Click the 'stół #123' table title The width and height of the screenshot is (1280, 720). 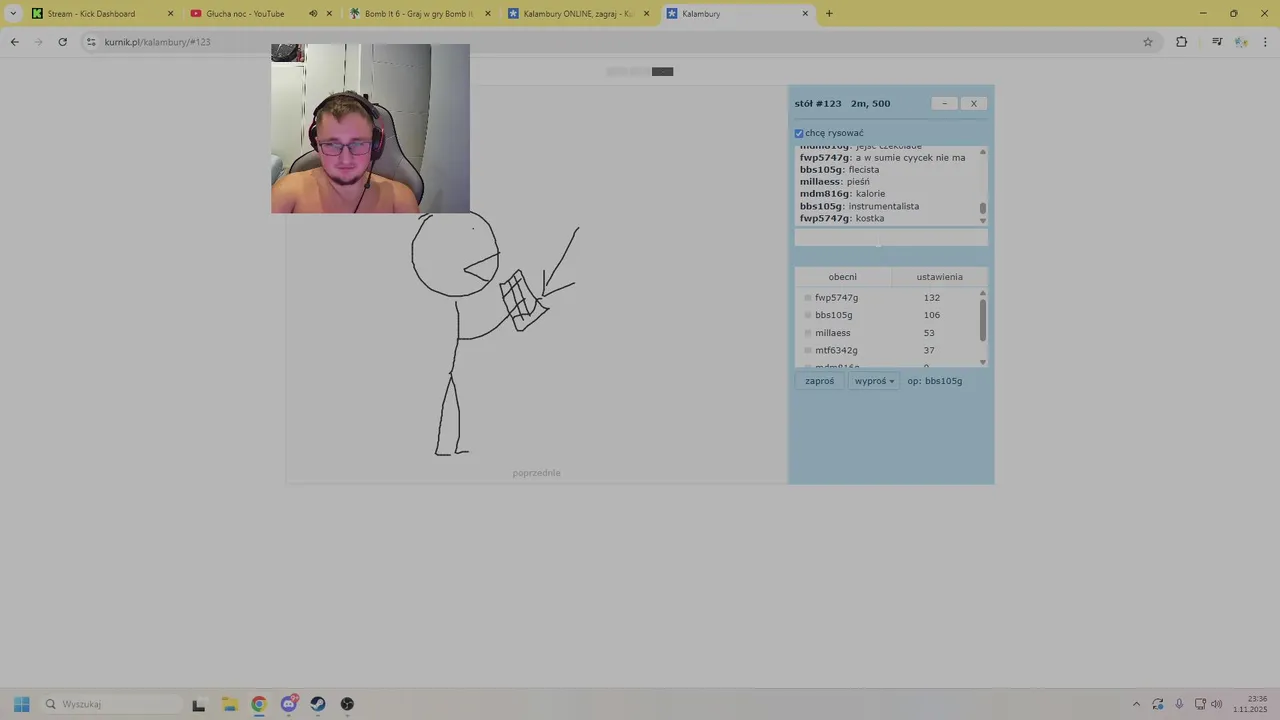point(818,104)
